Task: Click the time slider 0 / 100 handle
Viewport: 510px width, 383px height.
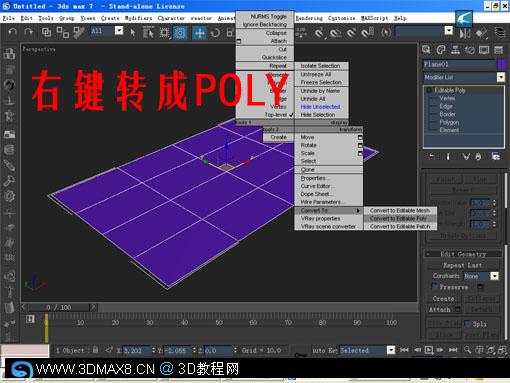Action: (59, 307)
